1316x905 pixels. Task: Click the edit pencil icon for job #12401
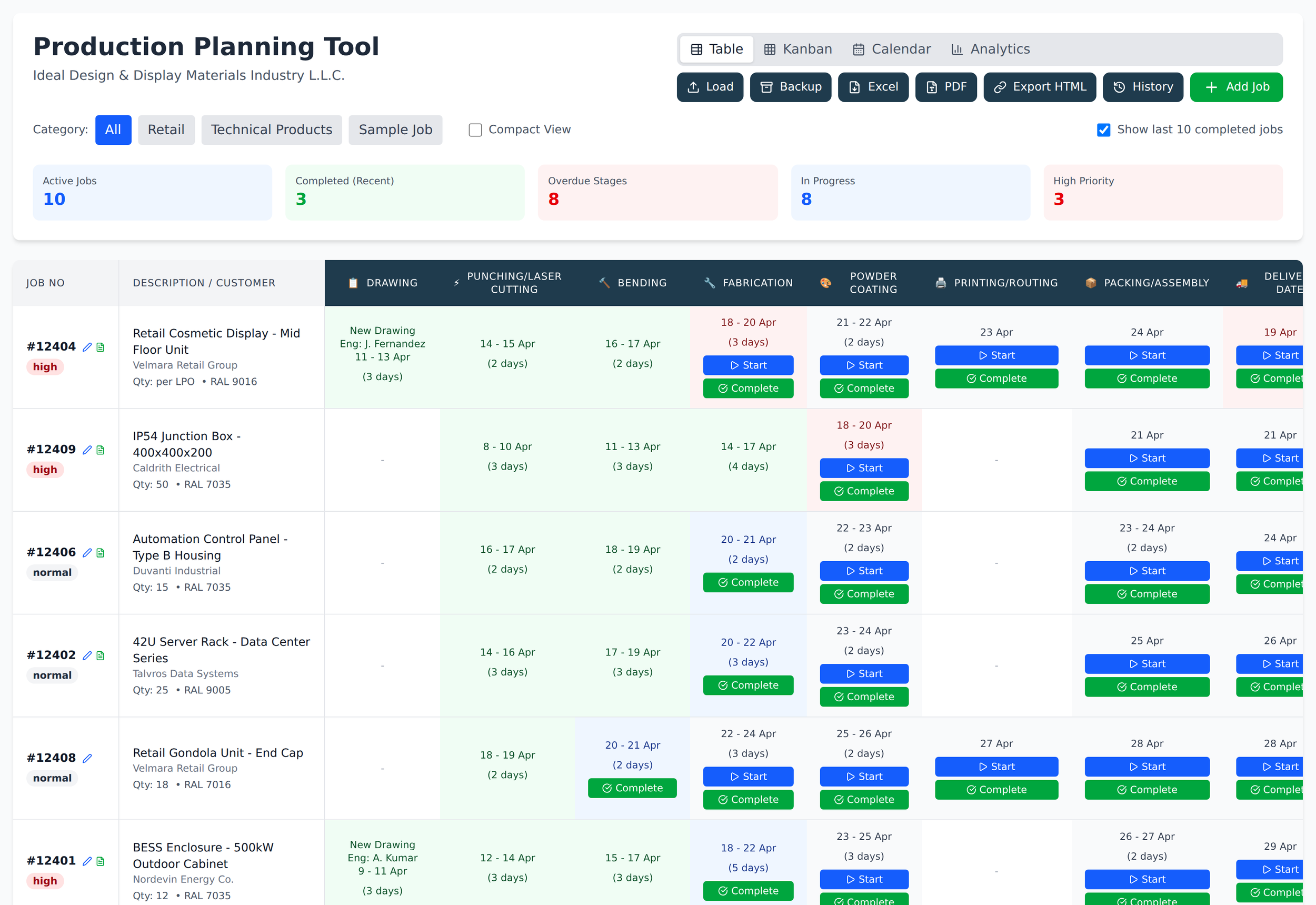(88, 861)
